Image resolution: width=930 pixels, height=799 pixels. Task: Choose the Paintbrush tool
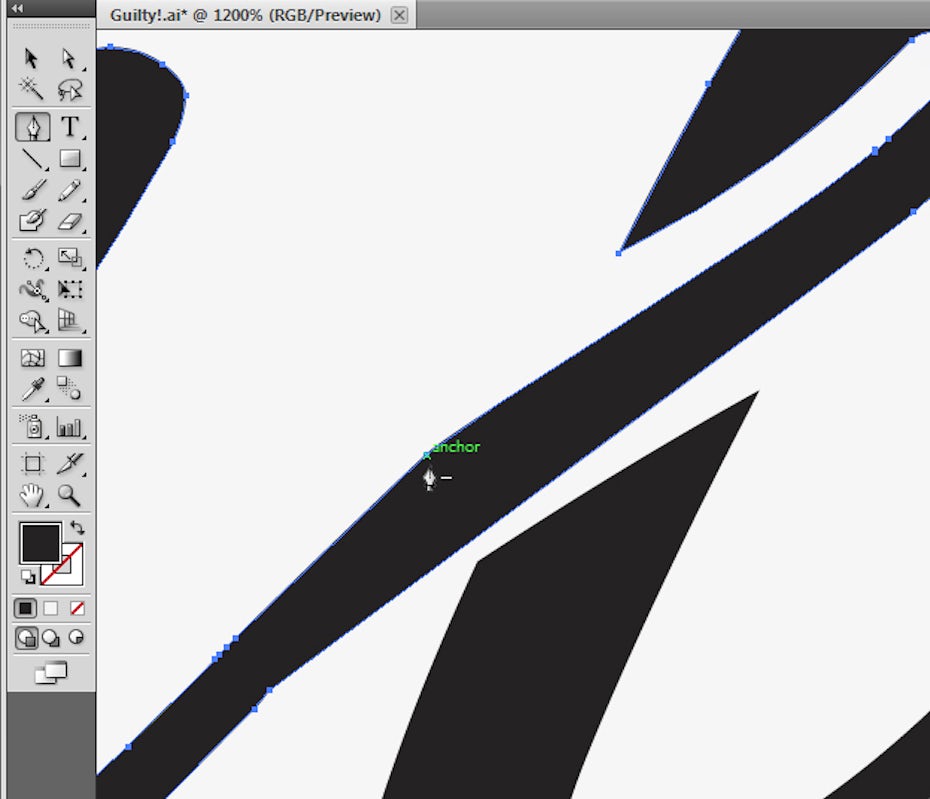coord(33,190)
